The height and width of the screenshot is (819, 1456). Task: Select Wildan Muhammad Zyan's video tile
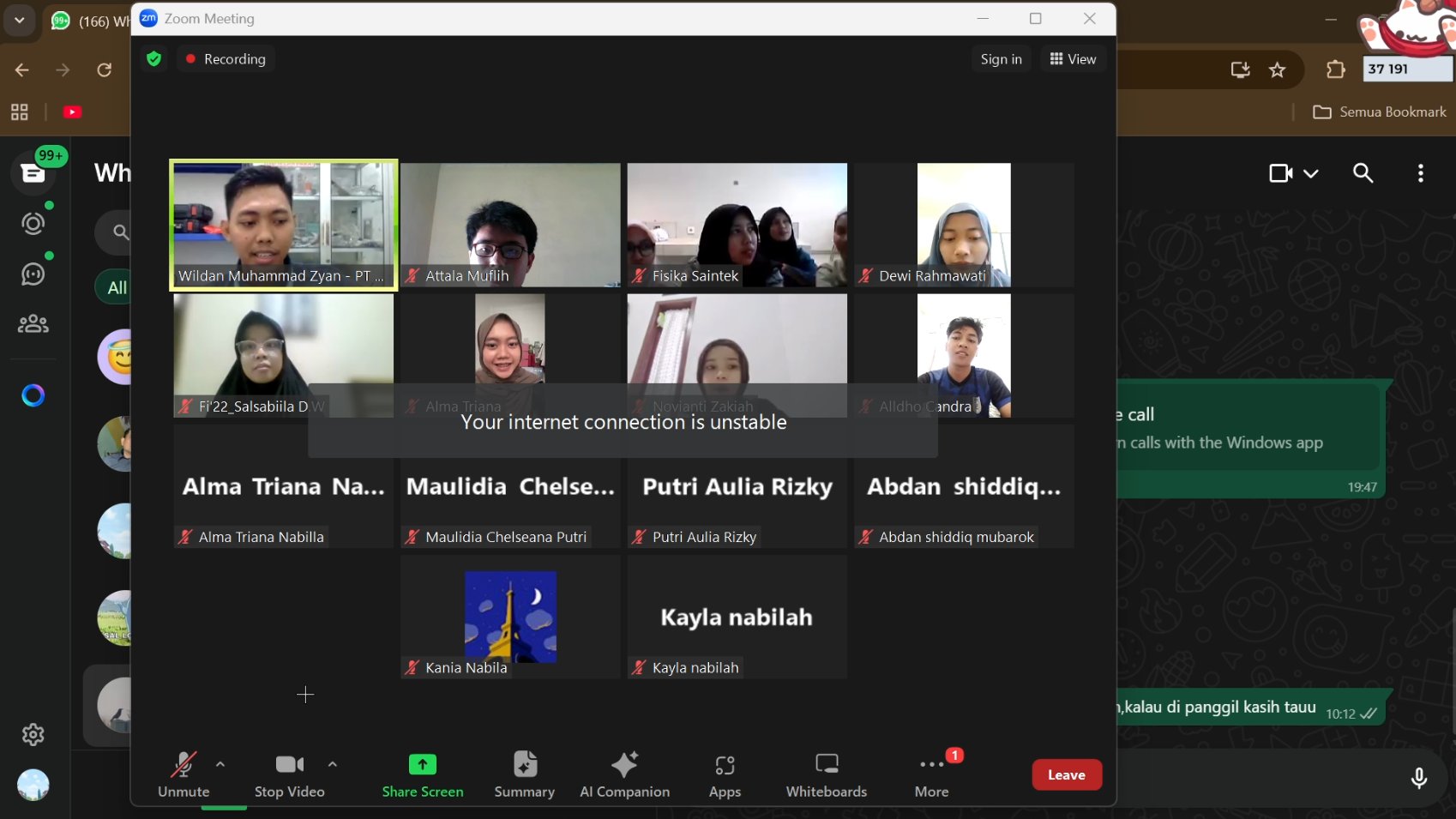[x=284, y=225]
